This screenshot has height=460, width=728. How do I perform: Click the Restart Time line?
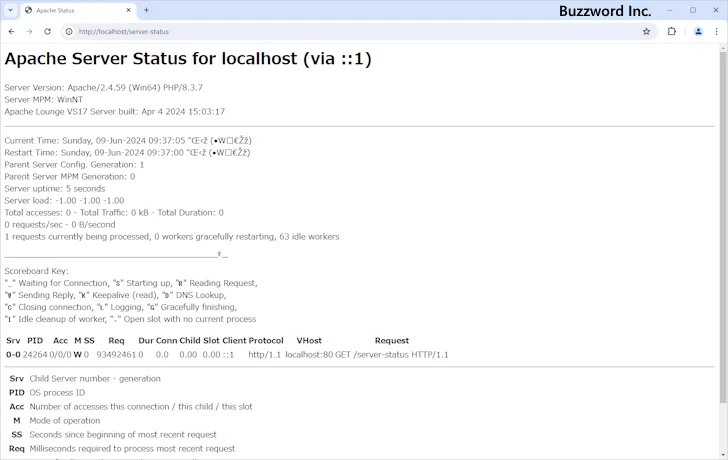[127, 152]
